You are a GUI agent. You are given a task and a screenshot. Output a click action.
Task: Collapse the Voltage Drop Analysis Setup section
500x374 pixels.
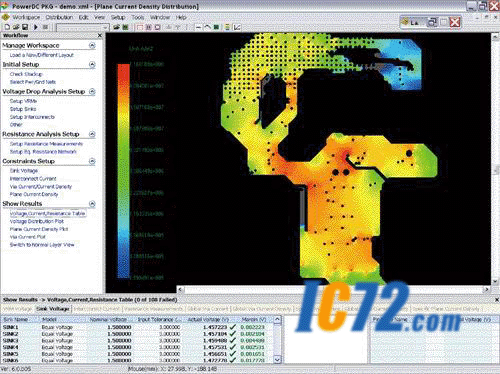pyautogui.click(x=92, y=91)
